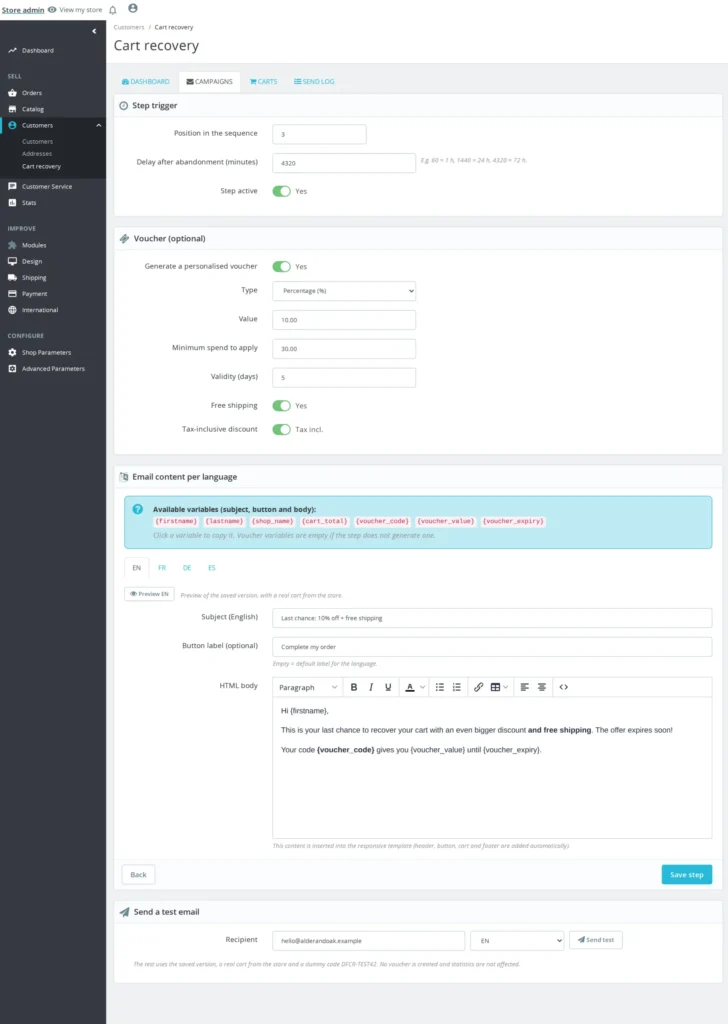Viewport: 728px width, 1024px height.
Task: Click the Position in the sequence field
Action: [319, 134]
